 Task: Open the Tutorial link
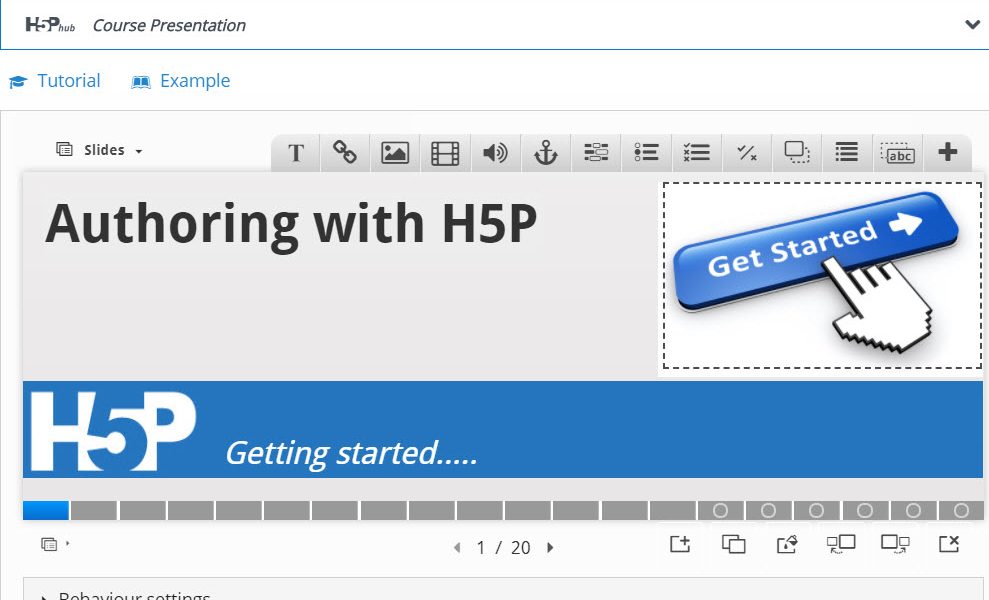coord(55,81)
